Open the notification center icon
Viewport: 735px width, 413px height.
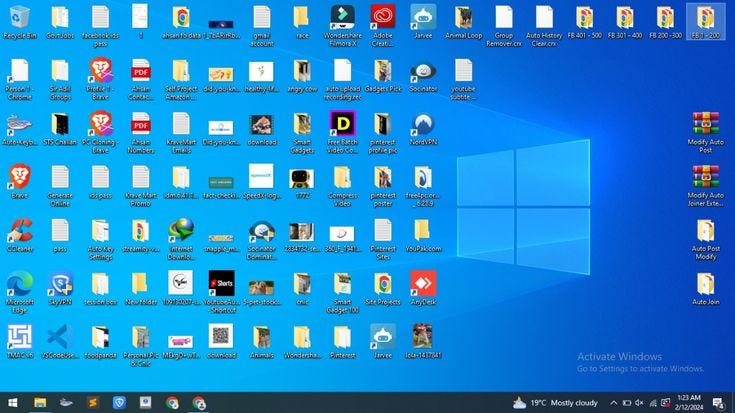click(x=719, y=403)
